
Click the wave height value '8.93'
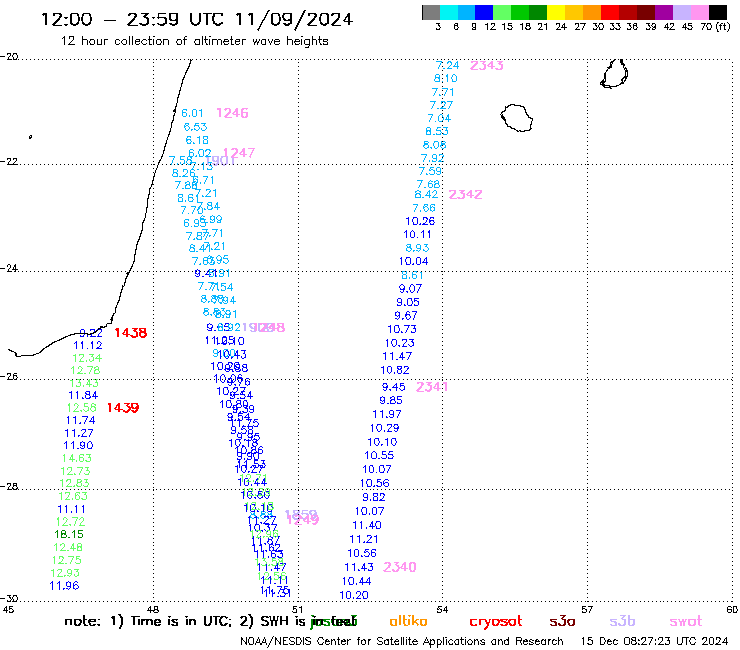[417, 248]
